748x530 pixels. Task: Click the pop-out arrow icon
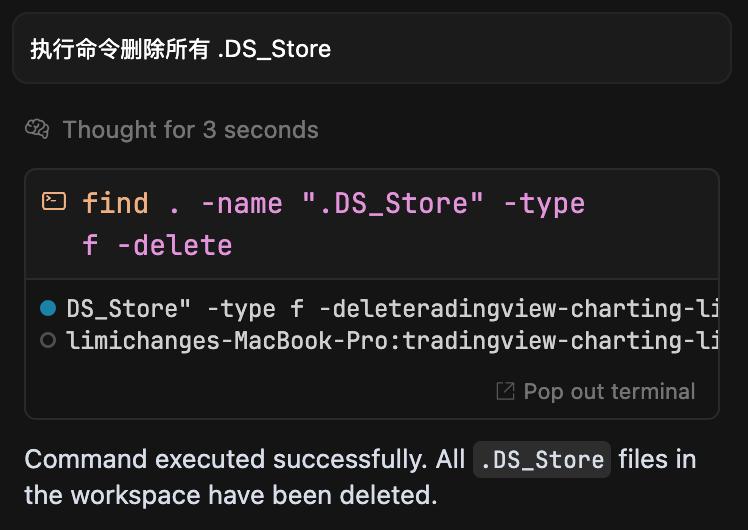pyautogui.click(x=506, y=390)
